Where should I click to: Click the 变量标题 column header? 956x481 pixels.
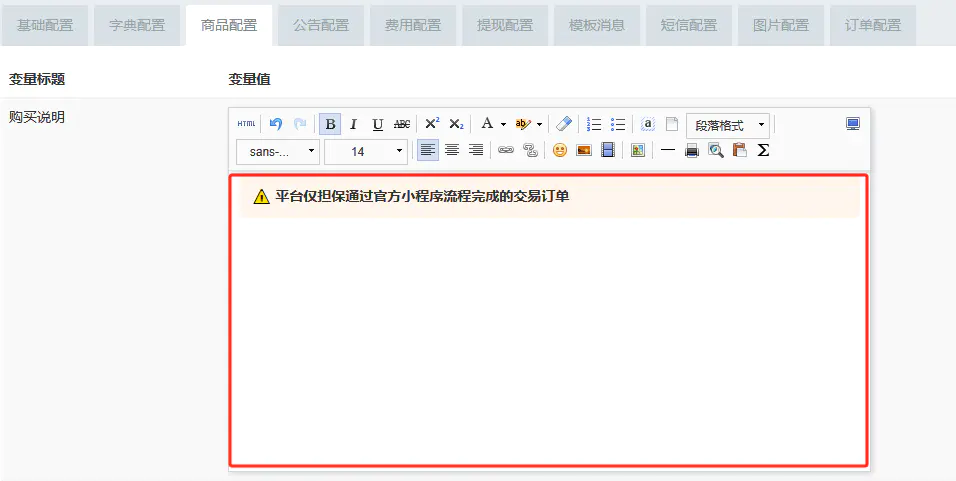pos(37,79)
